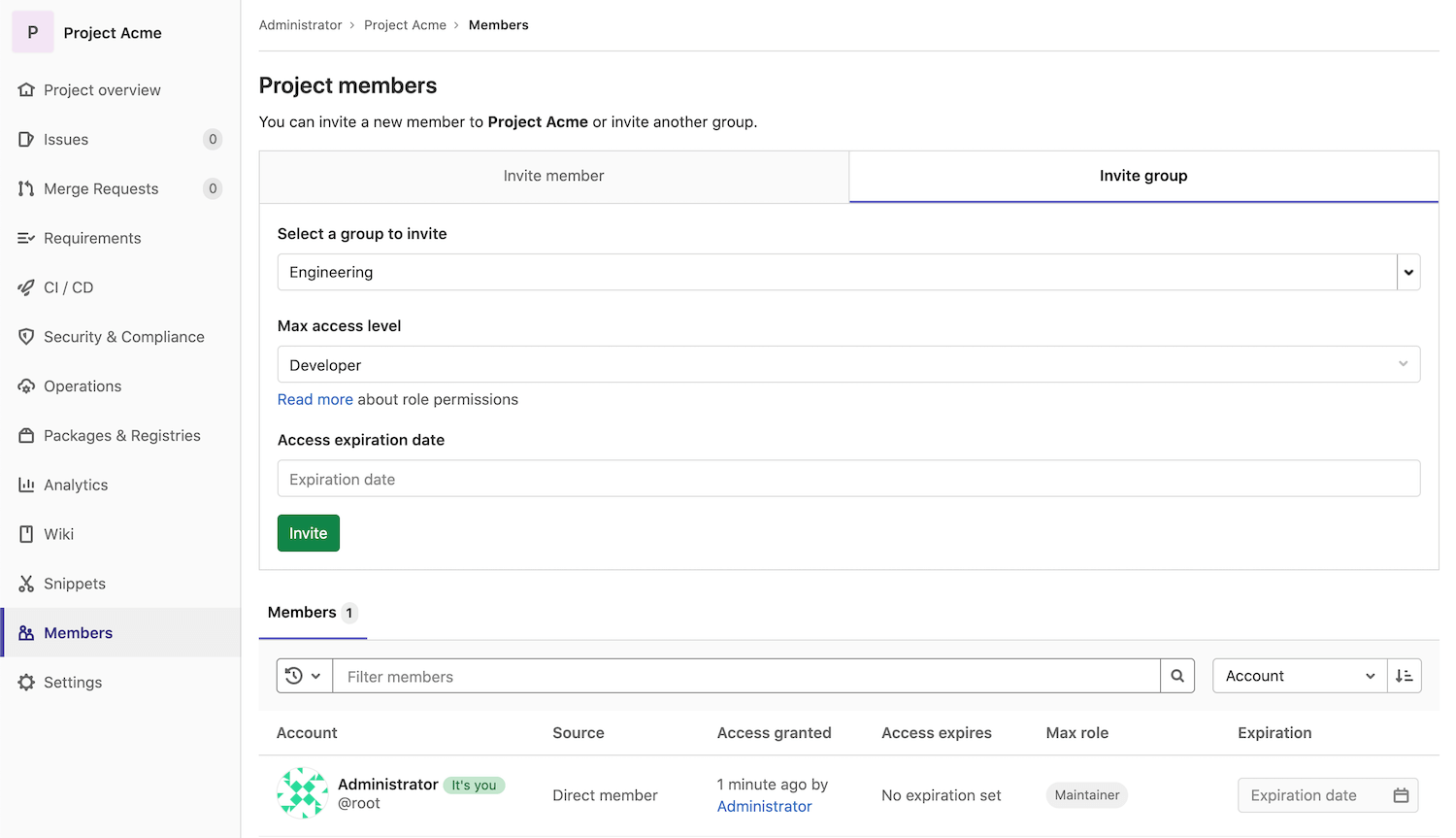Viewport: 1456px width, 838px height.
Task: Toggle the sort direction icon
Action: (1404, 676)
